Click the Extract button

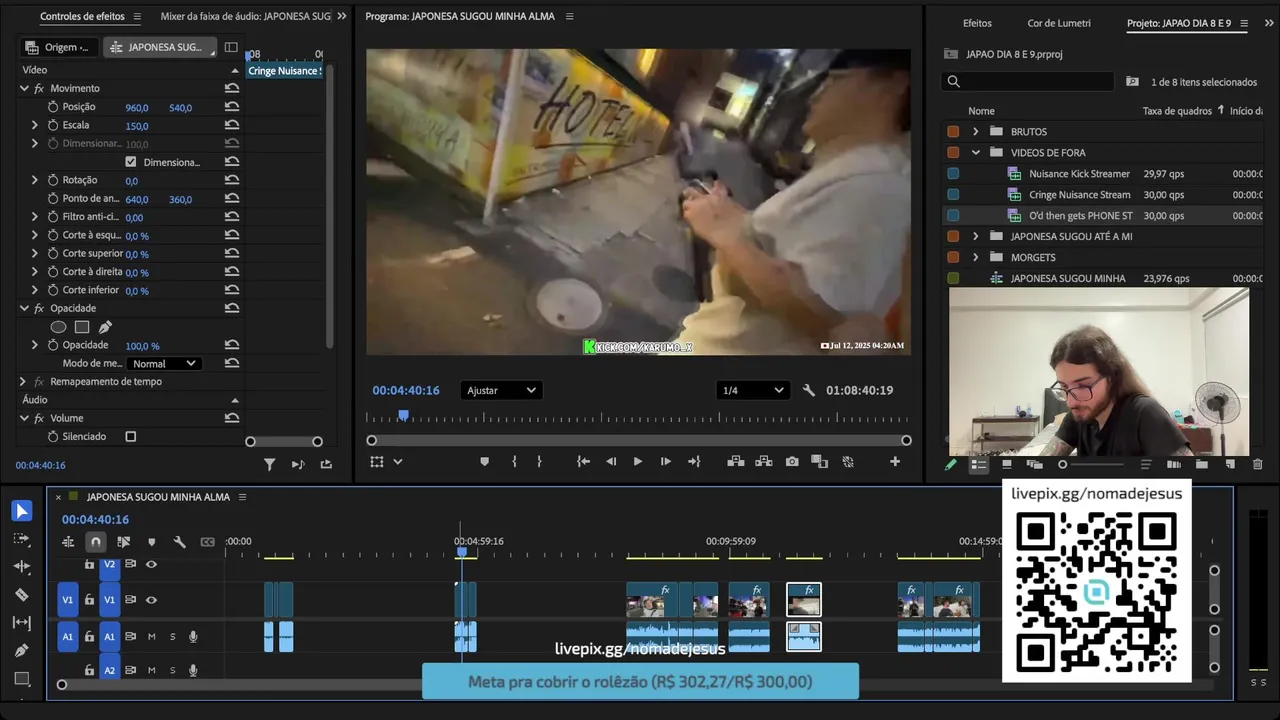(764, 462)
